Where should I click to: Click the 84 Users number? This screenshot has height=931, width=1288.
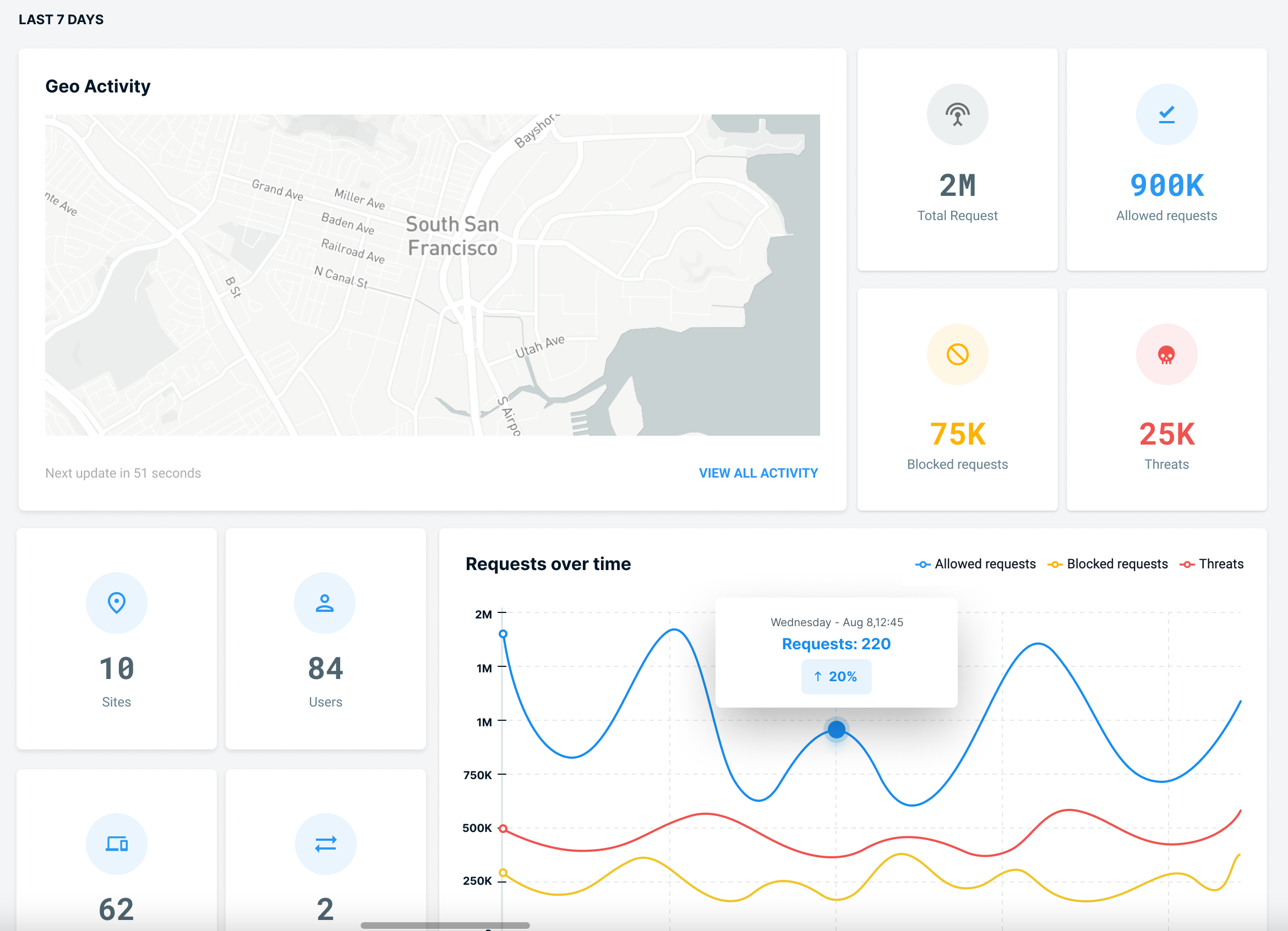(x=325, y=668)
